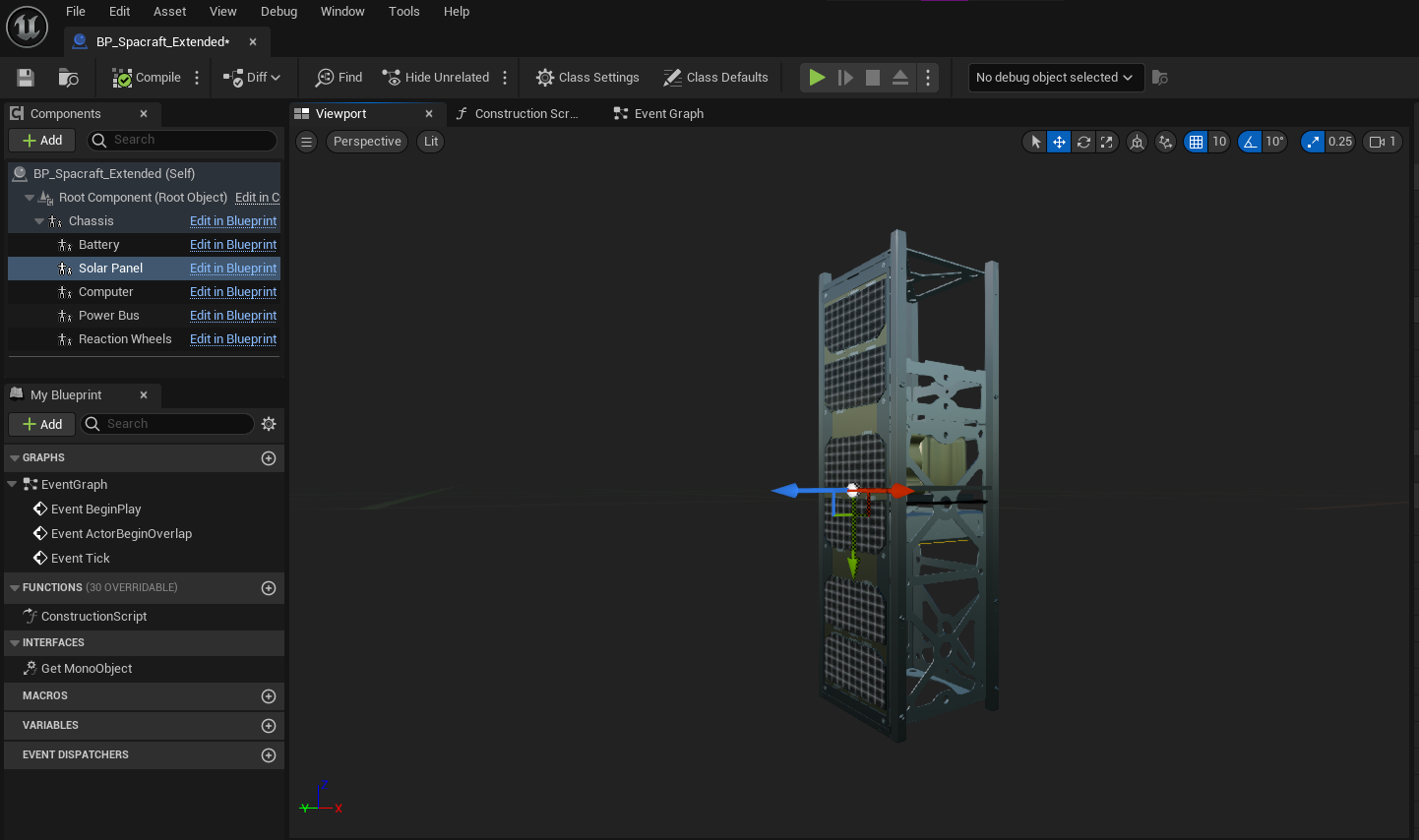
Task: Click Add button in My Blueprint panel
Action: click(x=42, y=424)
